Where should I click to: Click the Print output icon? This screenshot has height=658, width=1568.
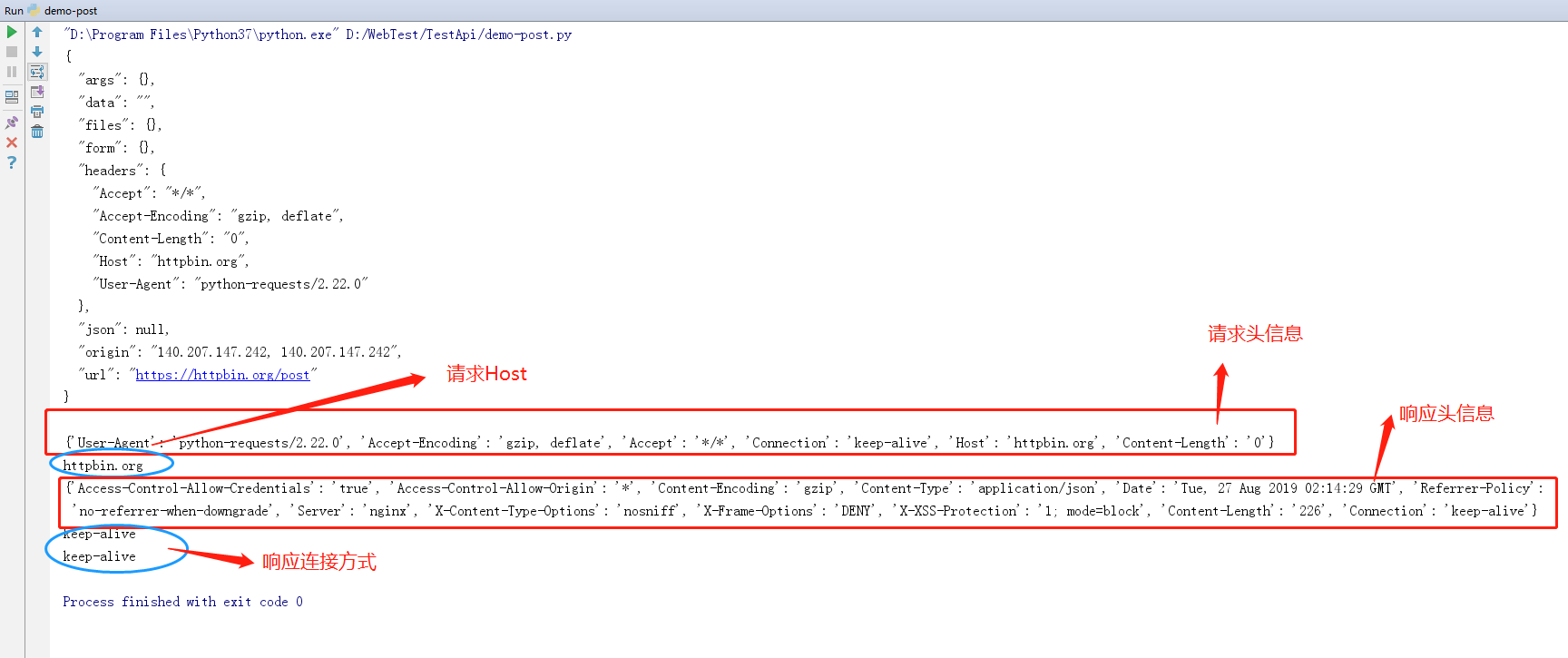coord(37,112)
